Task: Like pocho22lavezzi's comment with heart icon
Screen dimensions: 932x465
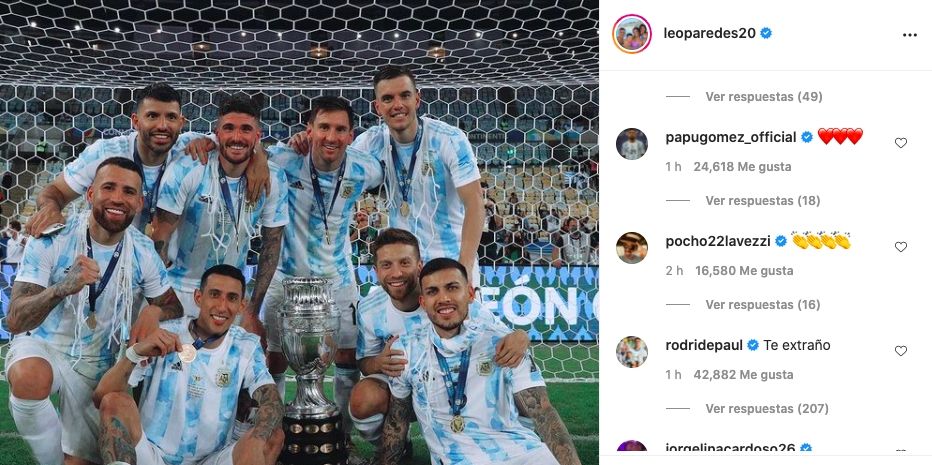Action: click(900, 247)
